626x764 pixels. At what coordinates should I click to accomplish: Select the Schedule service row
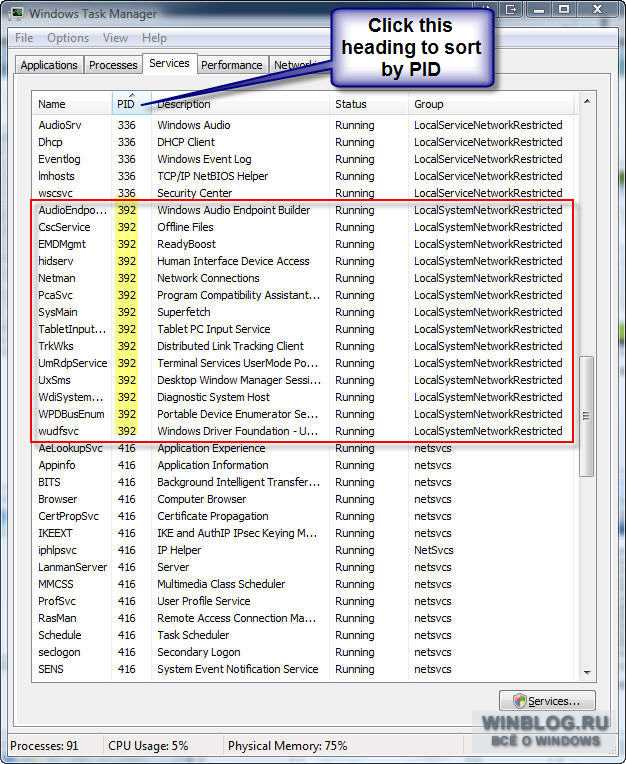pos(304,635)
